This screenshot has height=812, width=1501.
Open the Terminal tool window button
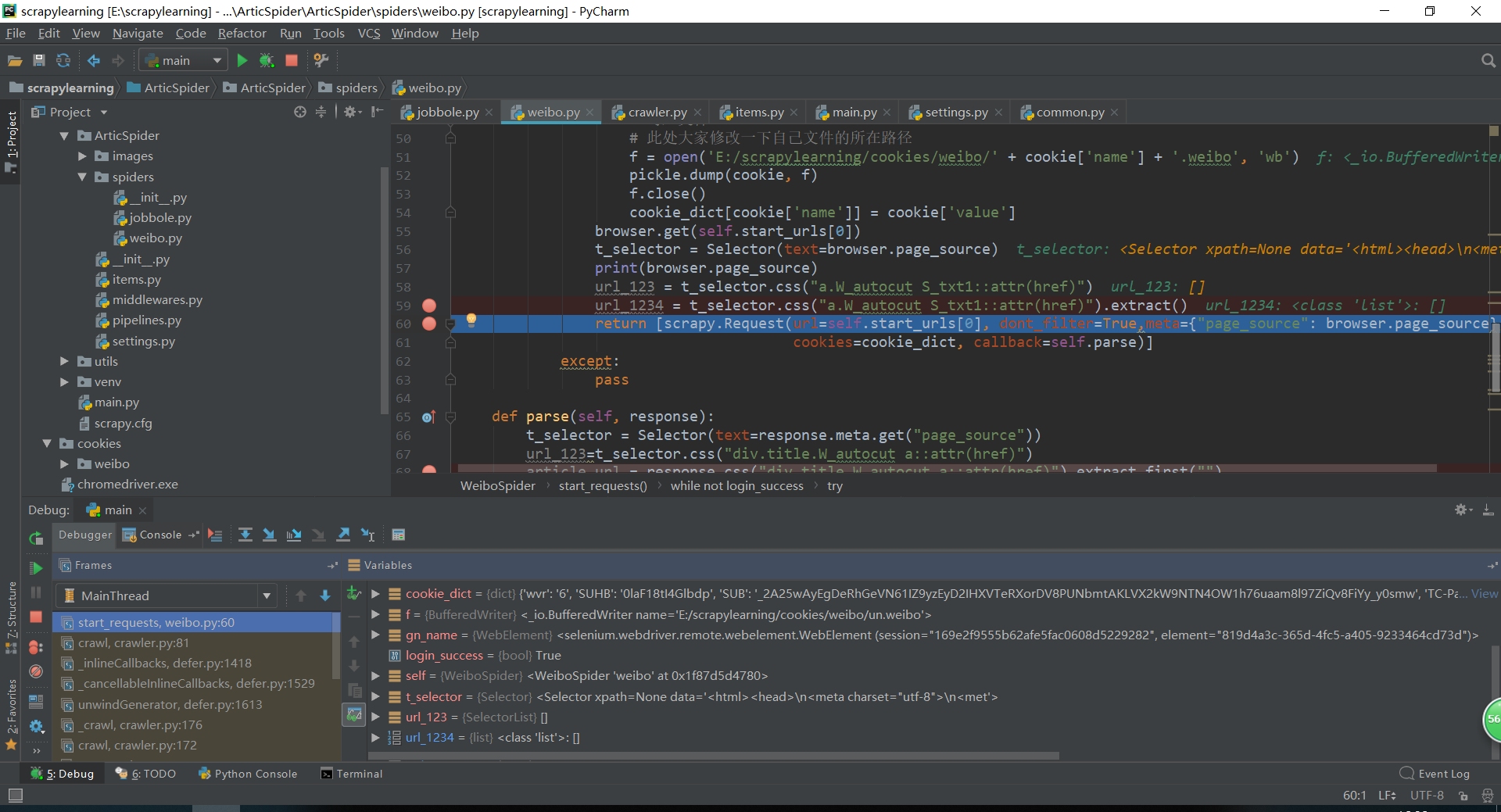pyautogui.click(x=352, y=774)
